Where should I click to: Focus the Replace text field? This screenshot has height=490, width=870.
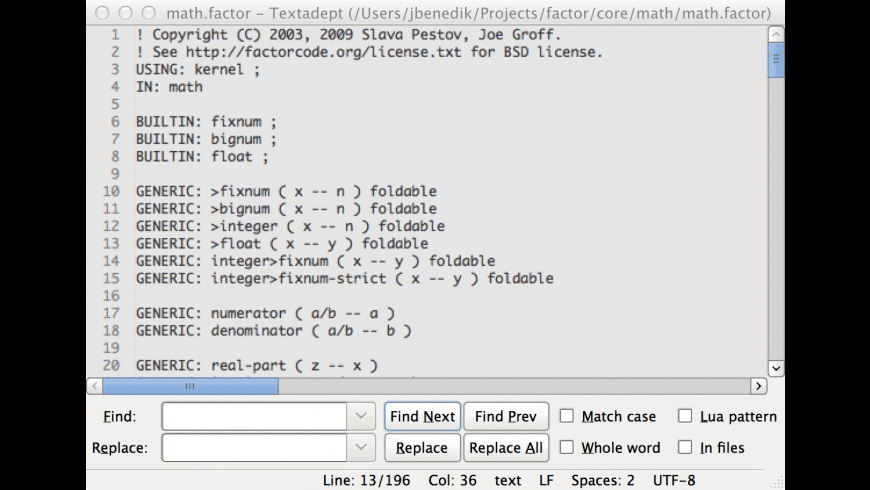pos(254,447)
